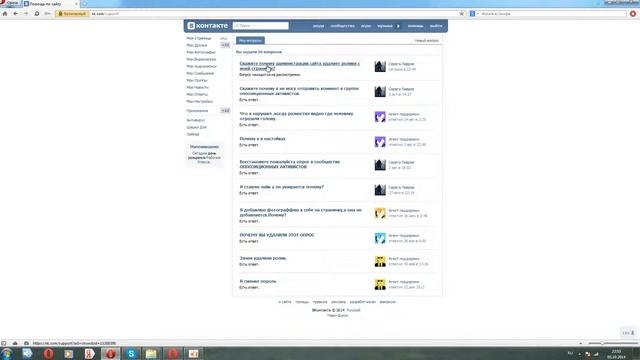Click 'Новый вопрос' link at top right
Viewport: 640px width, 360px height.
click(x=427, y=40)
